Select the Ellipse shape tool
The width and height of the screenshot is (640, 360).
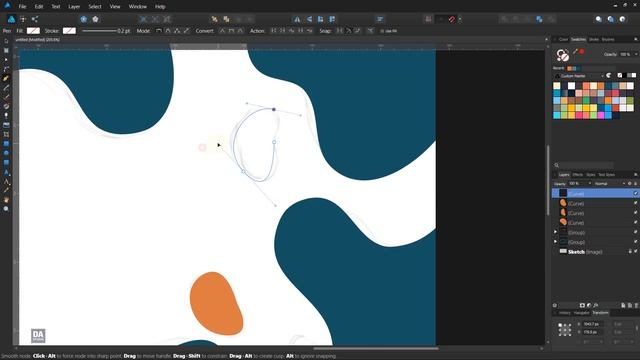[x=6, y=153]
